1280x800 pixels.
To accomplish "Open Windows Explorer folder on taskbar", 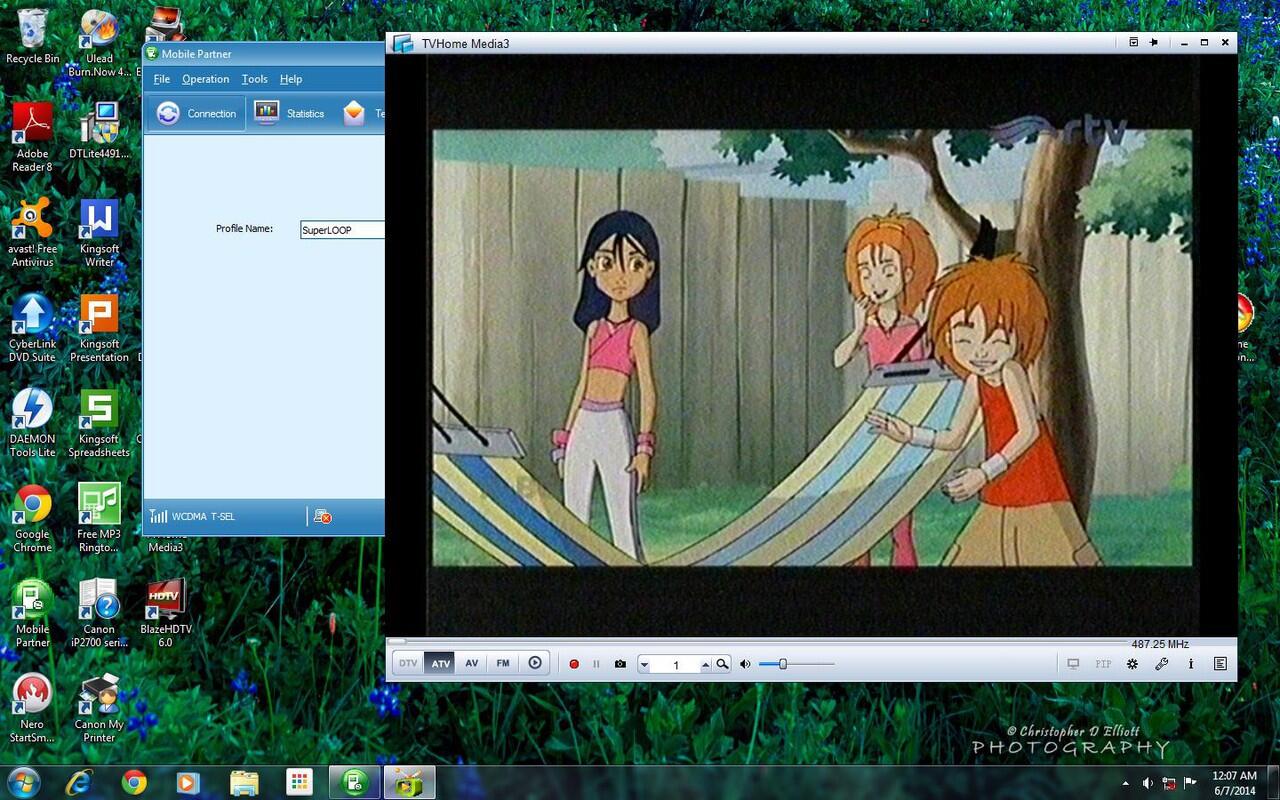I will (x=244, y=782).
